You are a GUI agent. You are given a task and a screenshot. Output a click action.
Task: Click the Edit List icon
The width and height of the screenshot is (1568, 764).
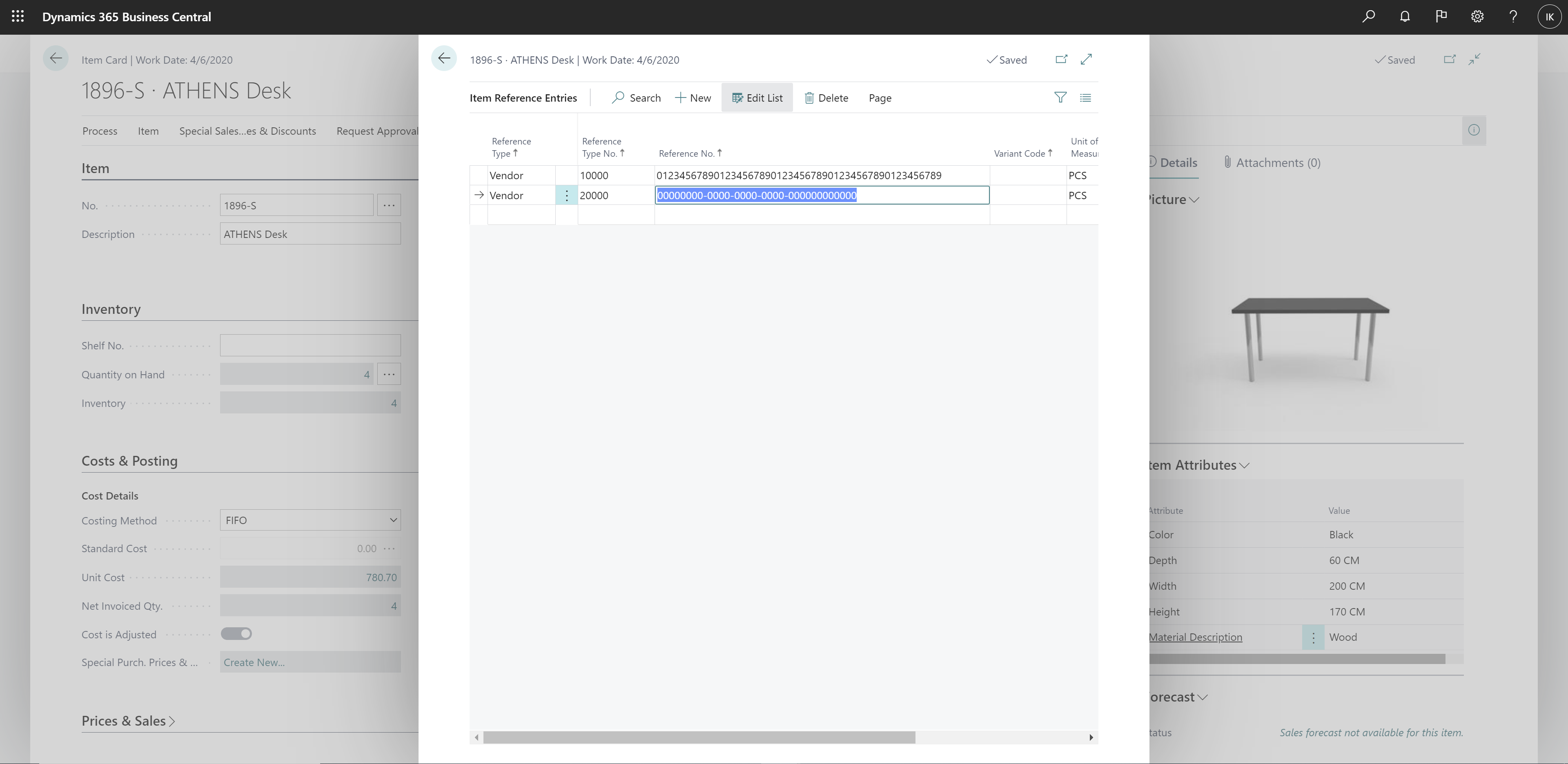757,97
